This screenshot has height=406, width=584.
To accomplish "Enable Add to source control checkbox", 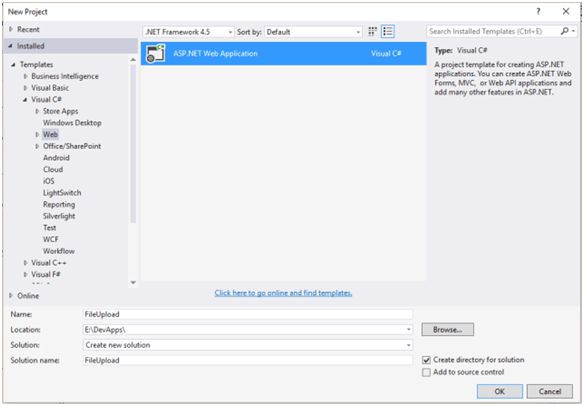I will click(x=426, y=372).
